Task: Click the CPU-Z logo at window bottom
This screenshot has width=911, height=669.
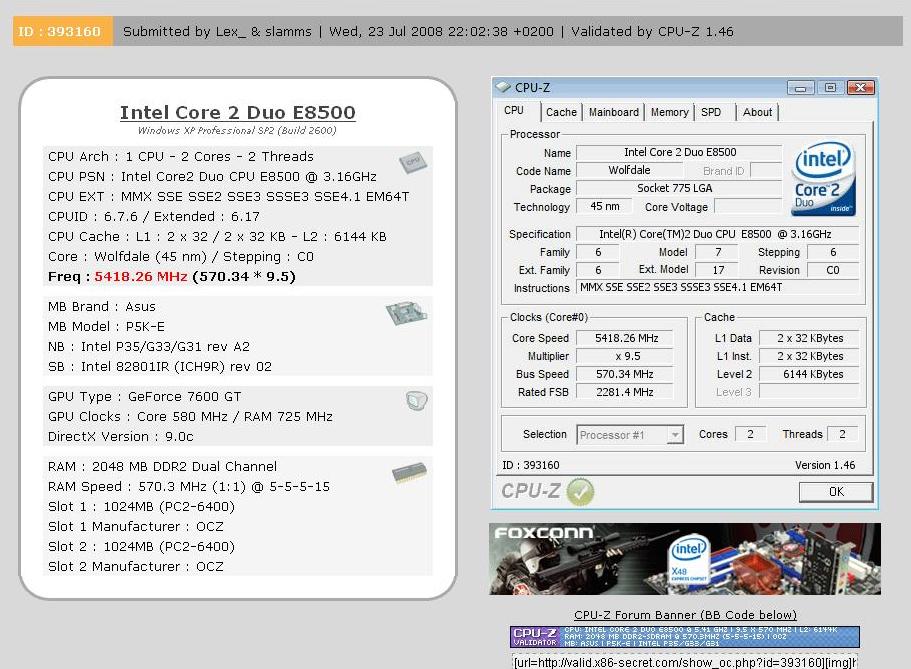Action: coord(530,492)
